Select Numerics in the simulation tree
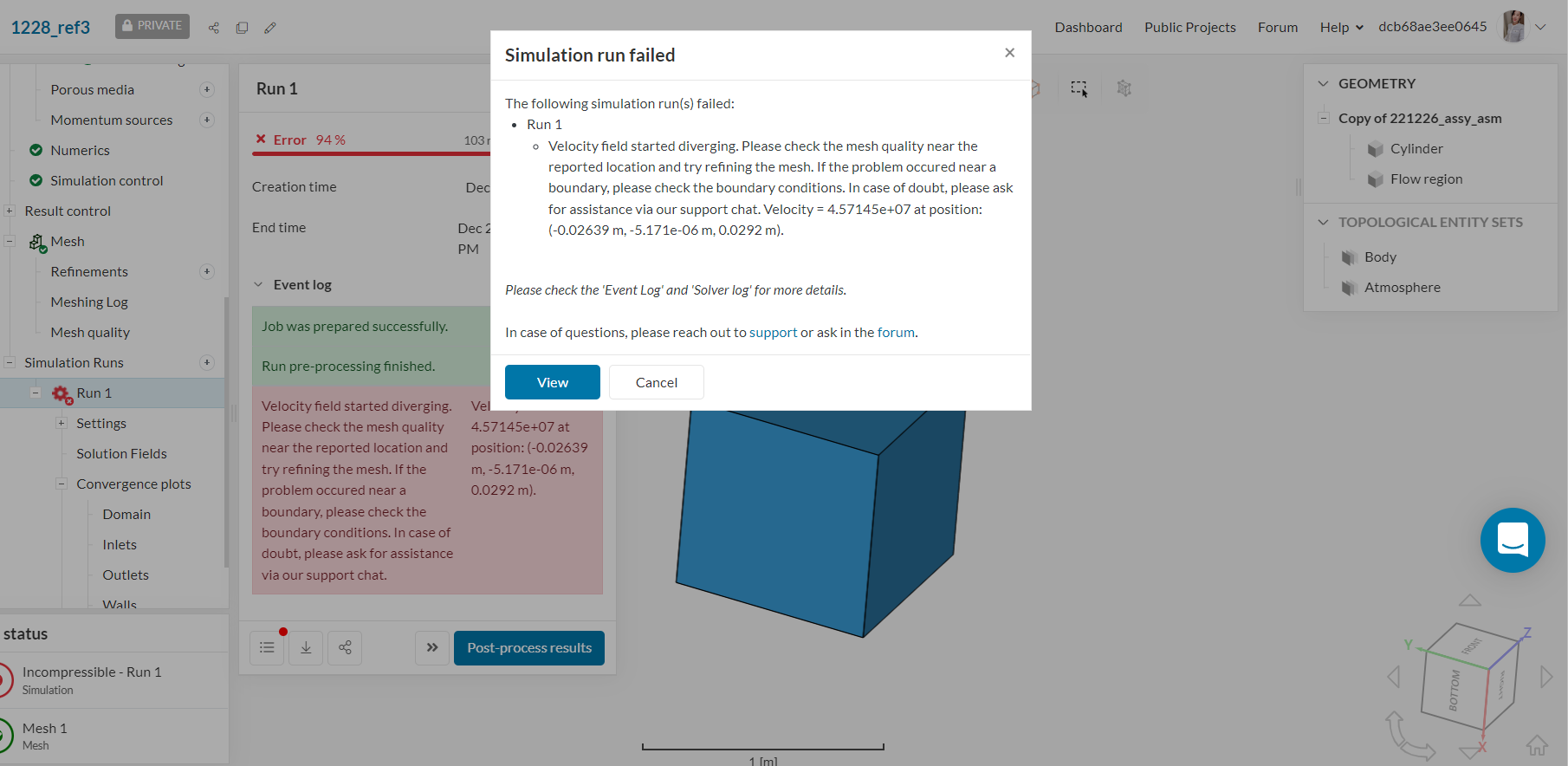This screenshot has width=1568, height=766. pyautogui.click(x=80, y=150)
